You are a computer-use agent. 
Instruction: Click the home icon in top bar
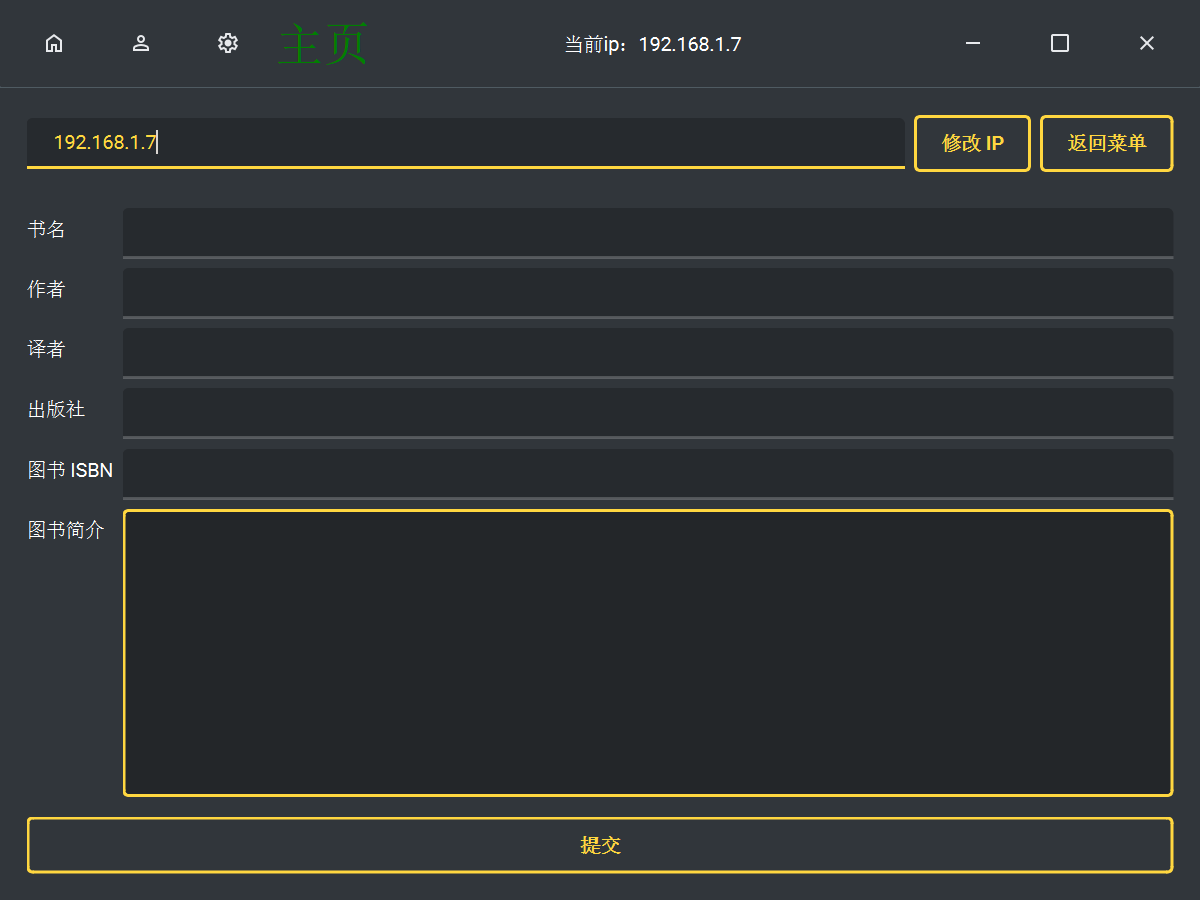tap(54, 43)
